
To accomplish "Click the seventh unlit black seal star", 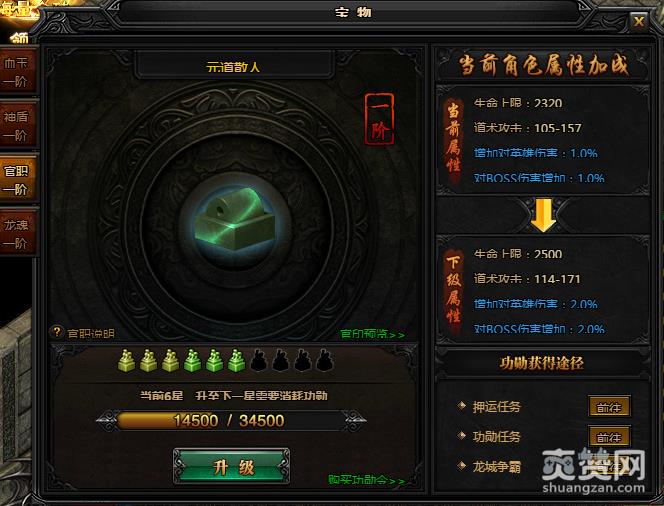I will [258, 361].
